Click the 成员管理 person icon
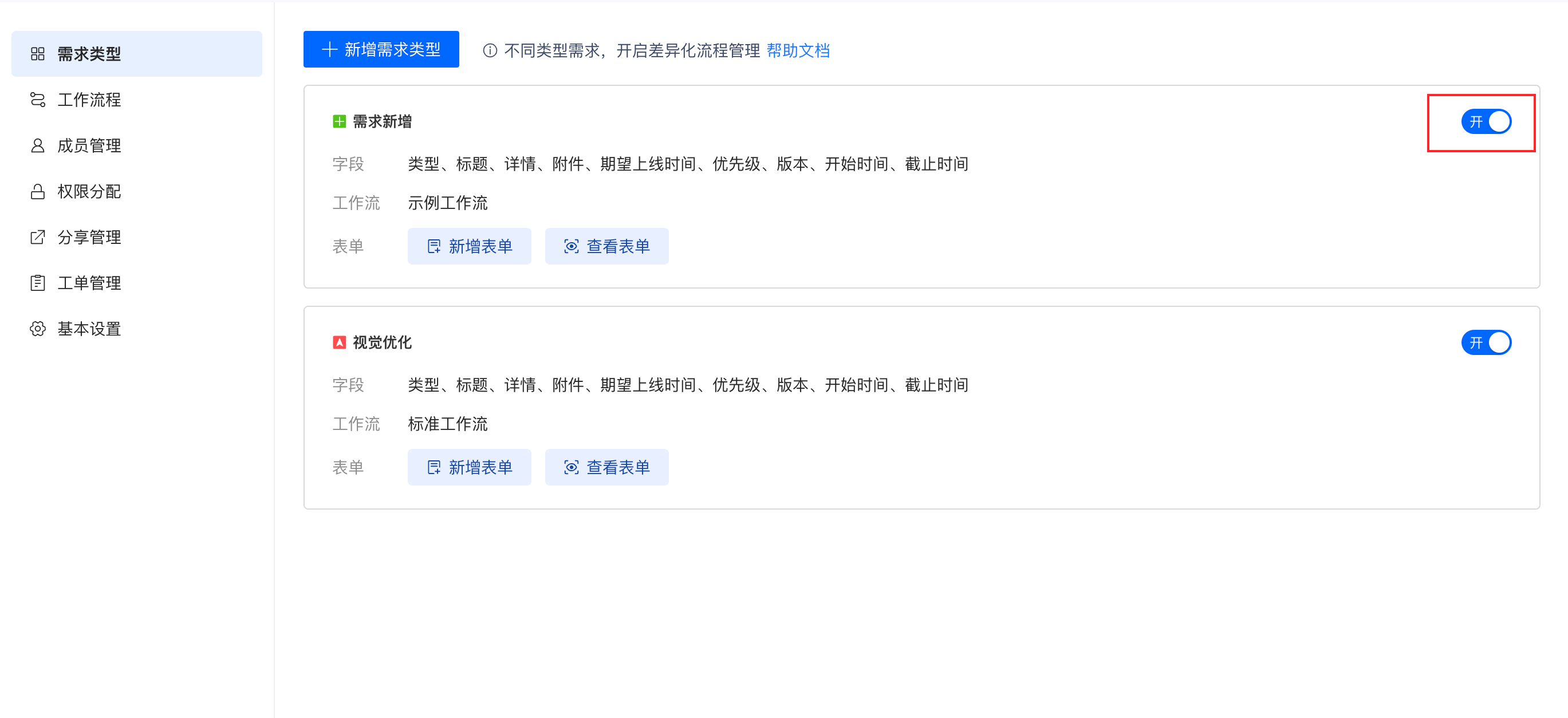This screenshot has height=718, width=1568. tap(38, 145)
